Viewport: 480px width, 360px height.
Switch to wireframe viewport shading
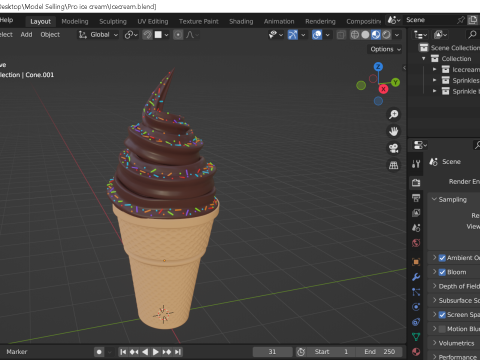[x=355, y=35]
